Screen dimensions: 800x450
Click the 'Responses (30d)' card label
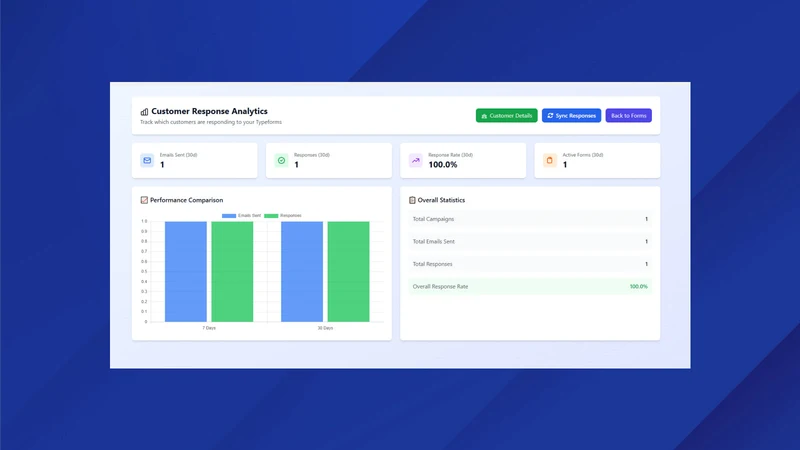pyautogui.click(x=312, y=155)
